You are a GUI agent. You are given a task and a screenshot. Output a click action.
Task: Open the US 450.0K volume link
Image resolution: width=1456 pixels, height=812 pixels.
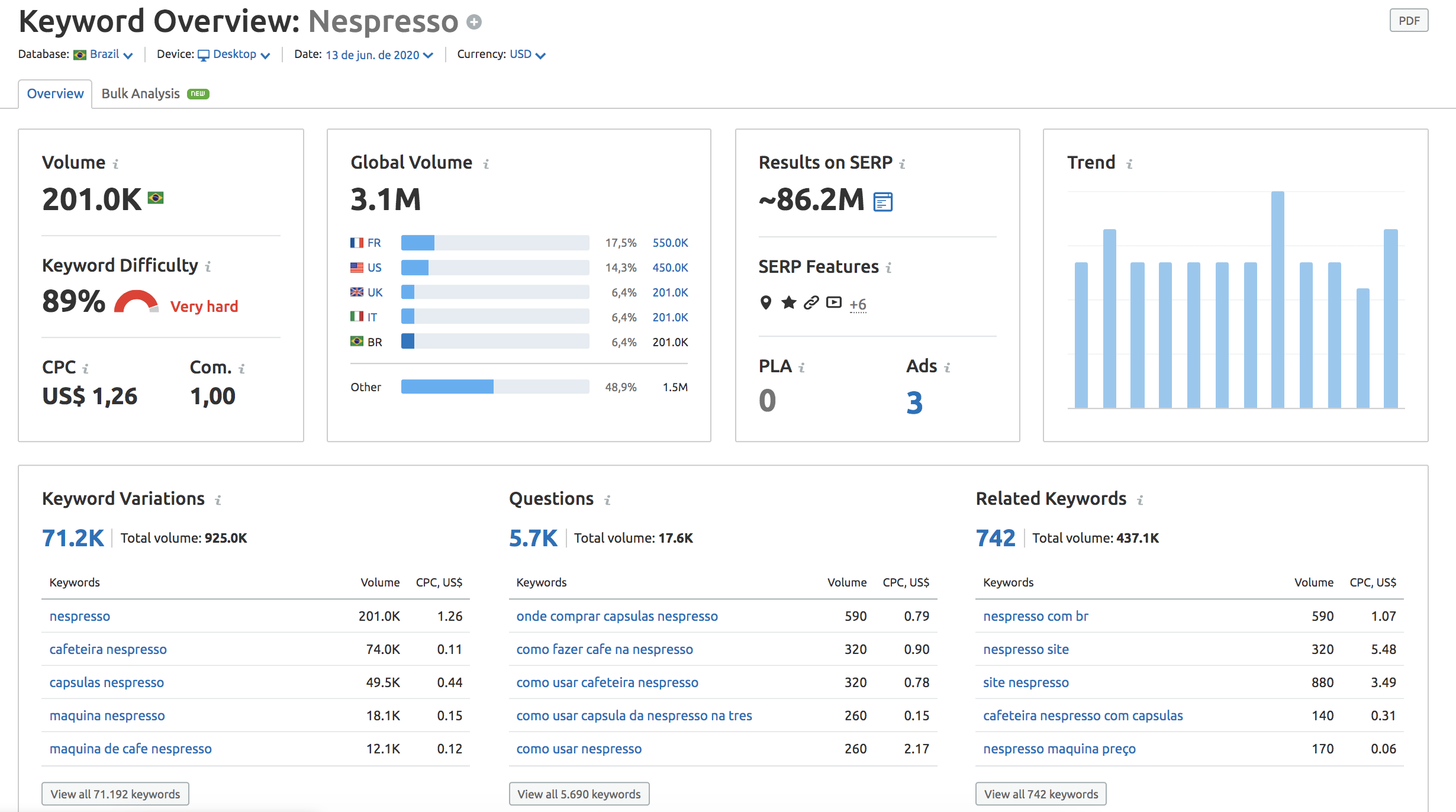(x=670, y=268)
